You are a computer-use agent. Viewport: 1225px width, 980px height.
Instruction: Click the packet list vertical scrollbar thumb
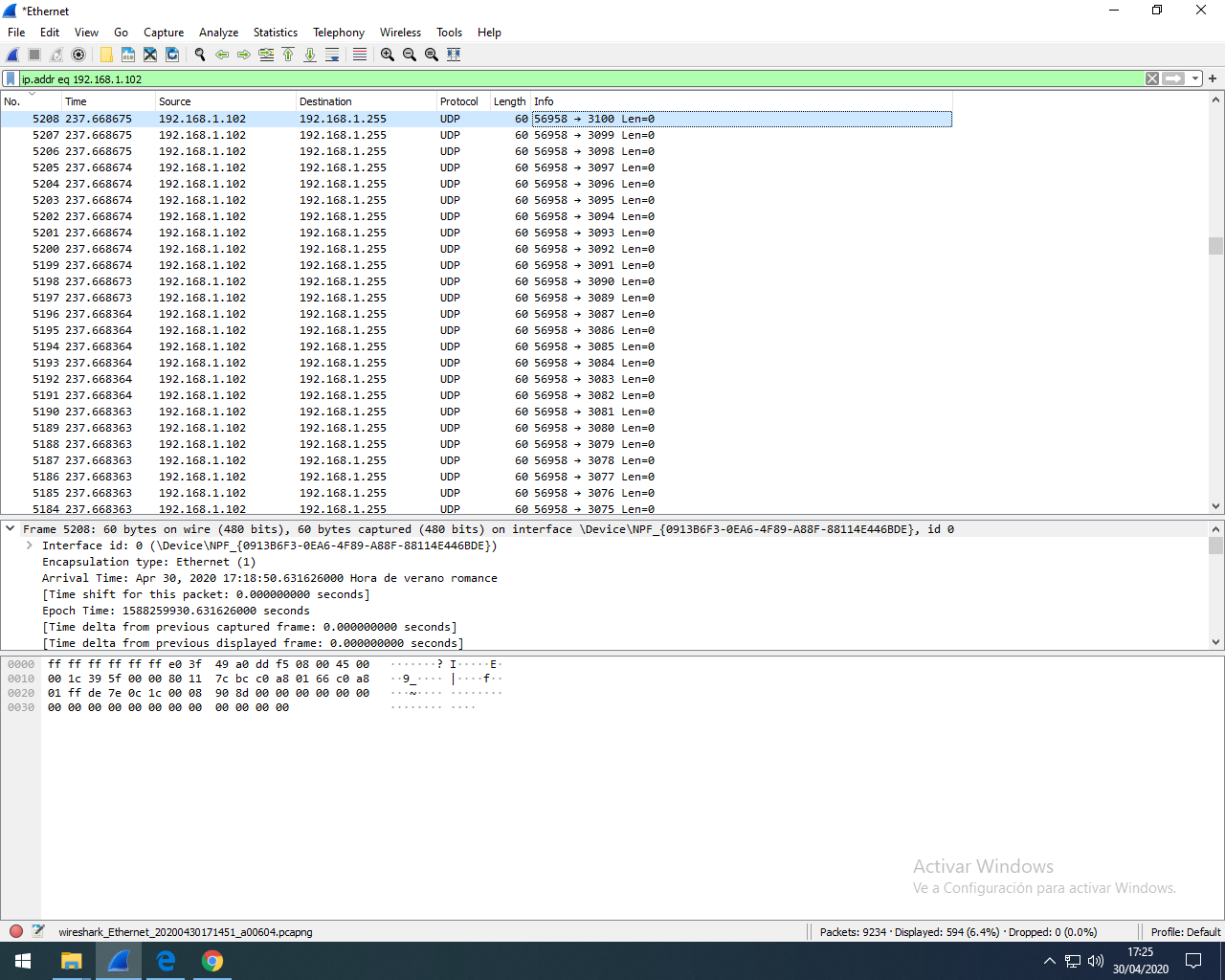[x=1216, y=246]
